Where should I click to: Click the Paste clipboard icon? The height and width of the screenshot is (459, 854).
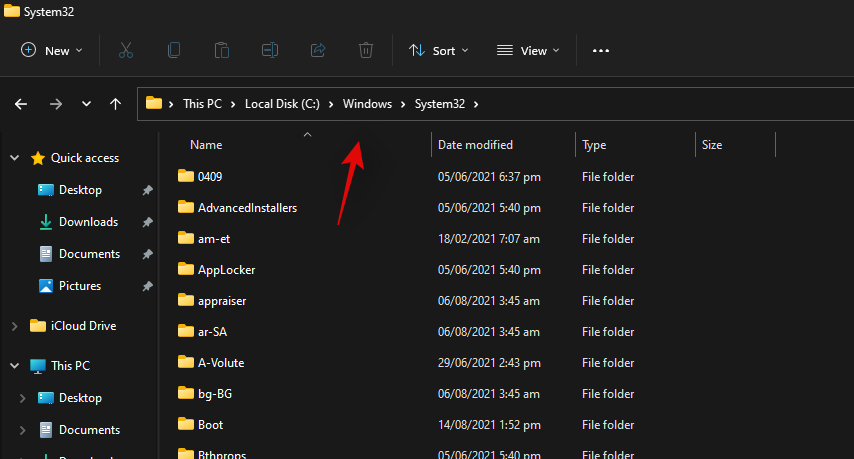(222, 50)
